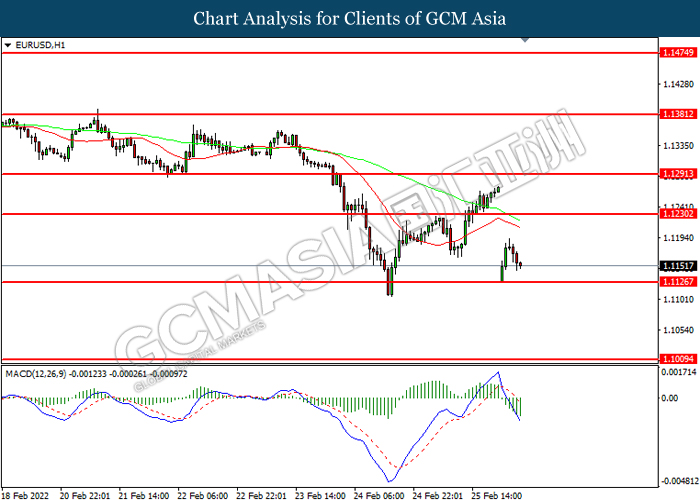The width and height of the screenshot is (700, 500).
Task: Click the MACD zero level 0.00 label
Action: [670, 398]
